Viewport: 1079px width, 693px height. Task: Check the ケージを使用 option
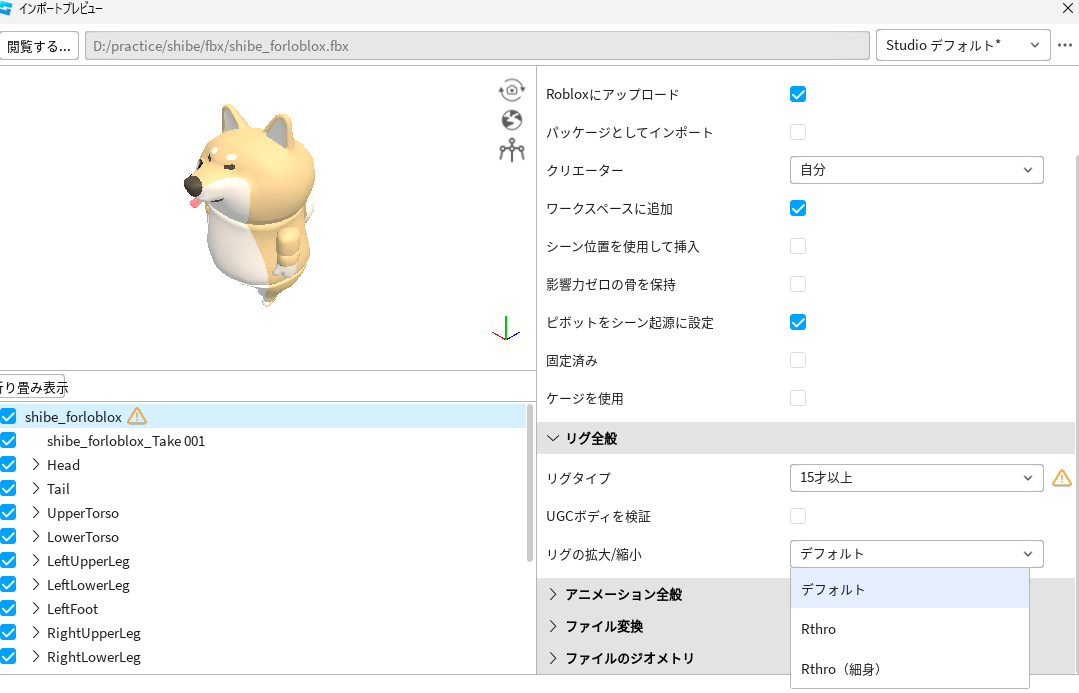click(798, 398)
